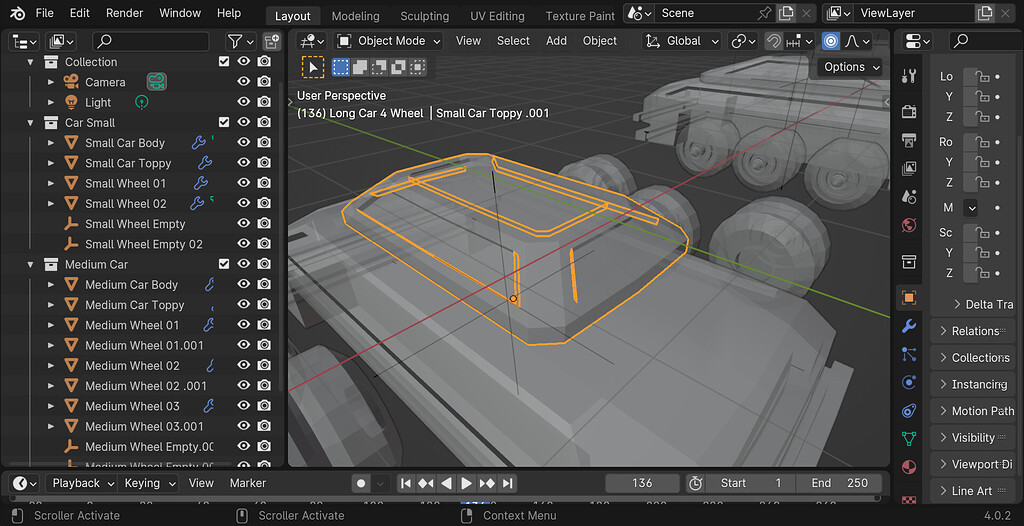Open the Tool properties tab icon
Viewport: 1024px width, 526px height.
point(908,77)
